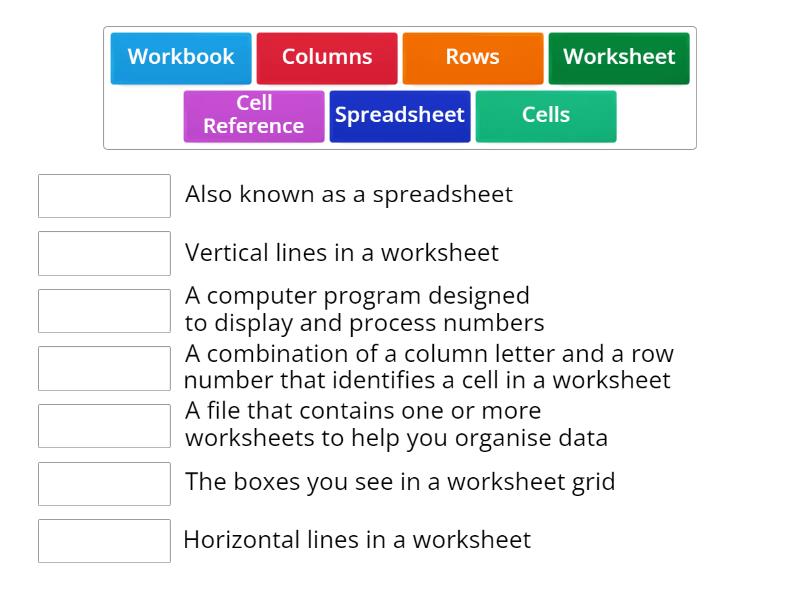The height and width of the screenshot is (600, 800).
Task: Click answer box next to 'A computer program designed'
Action: tap(104, 311)
